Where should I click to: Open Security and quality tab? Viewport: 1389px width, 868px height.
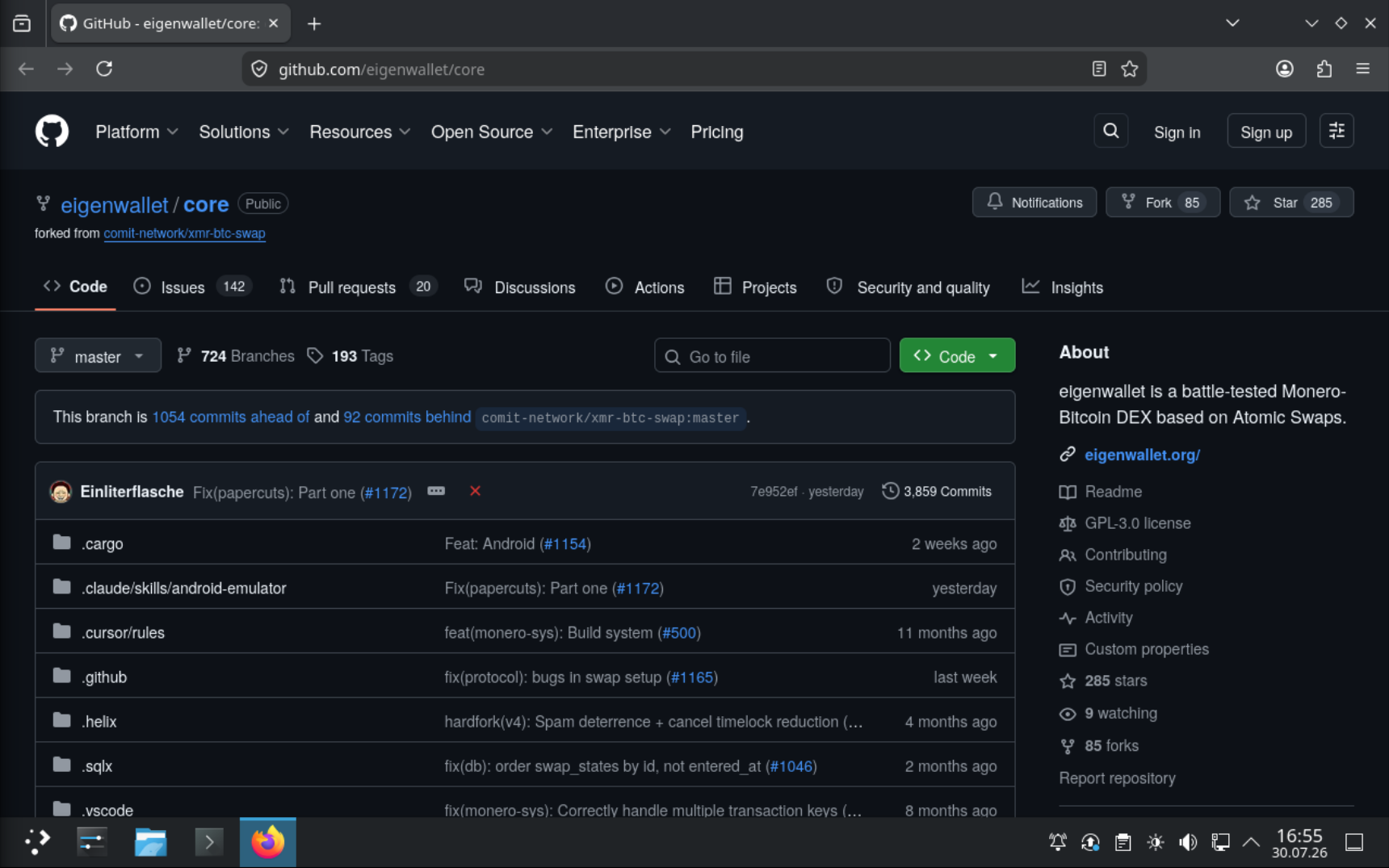pyautogui.click(x=909, y=287)
